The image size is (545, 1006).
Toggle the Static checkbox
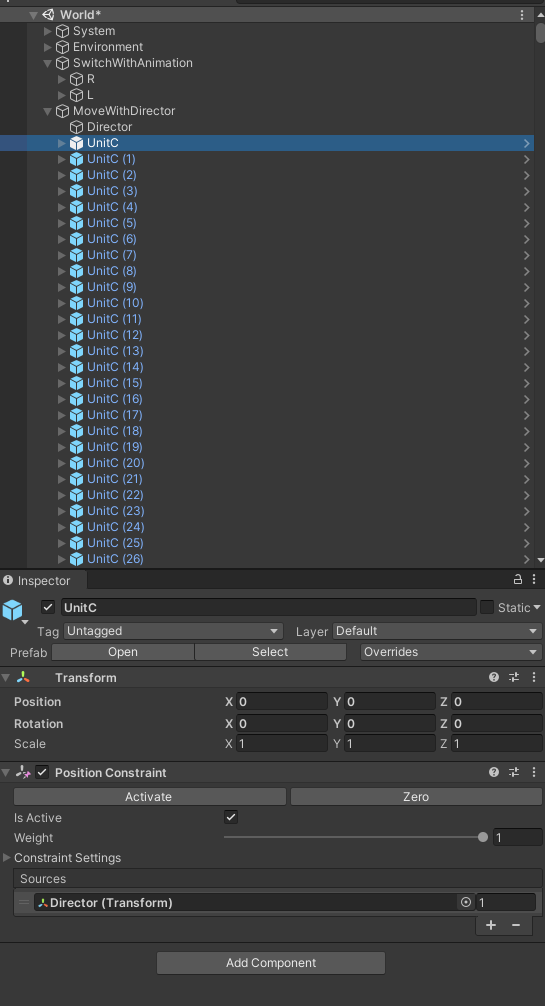[487, 607]
